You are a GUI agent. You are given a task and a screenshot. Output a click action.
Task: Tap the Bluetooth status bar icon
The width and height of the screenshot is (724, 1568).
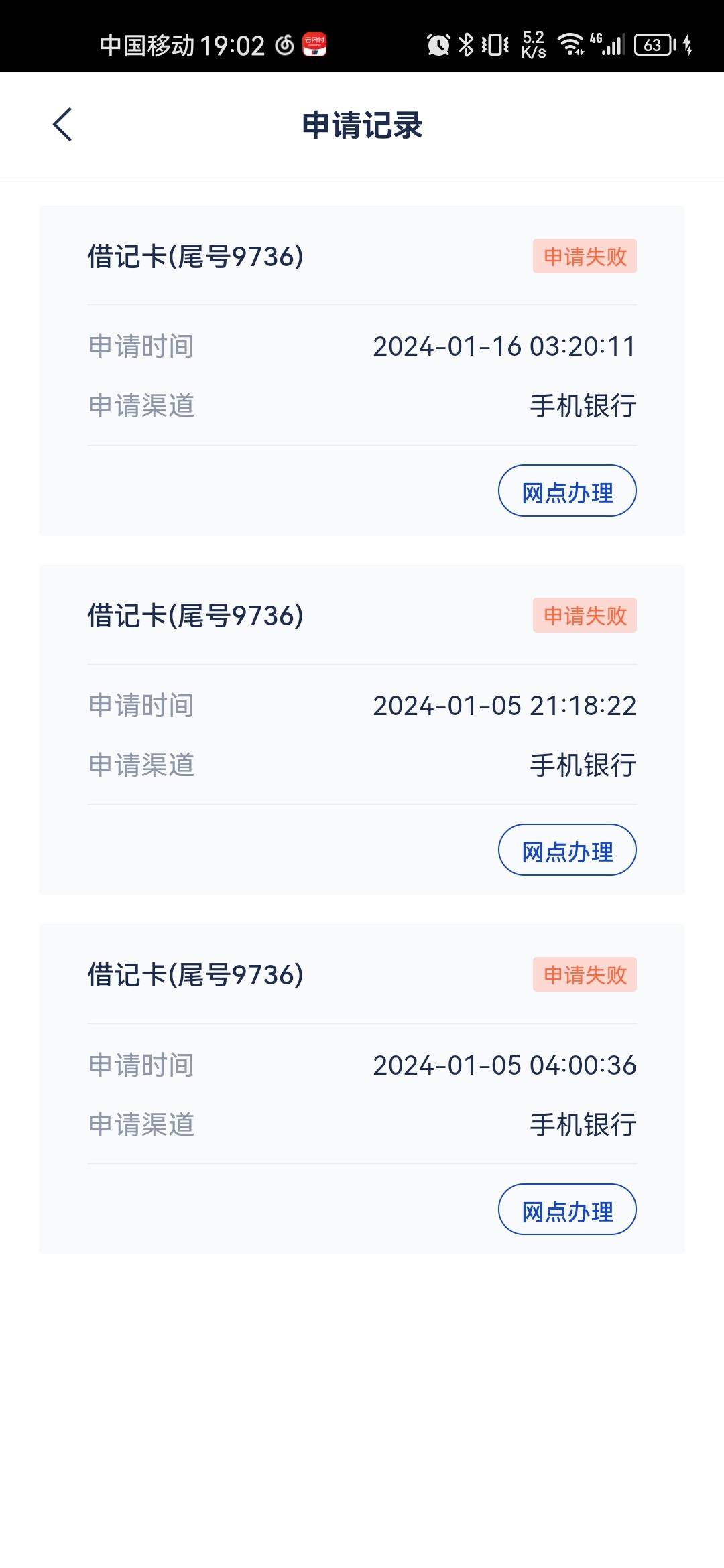point(465,45)
